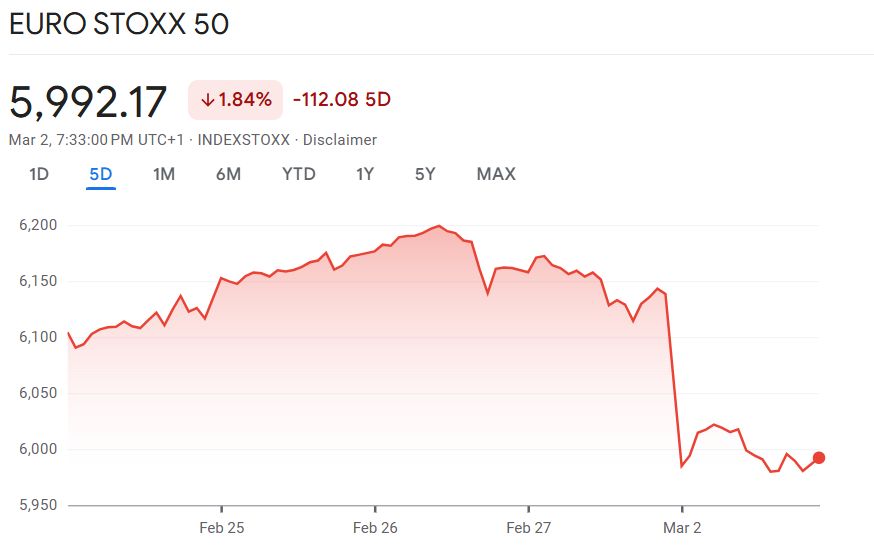Click the INDEXSTOXX exchange label

click(x=245, y=140)
